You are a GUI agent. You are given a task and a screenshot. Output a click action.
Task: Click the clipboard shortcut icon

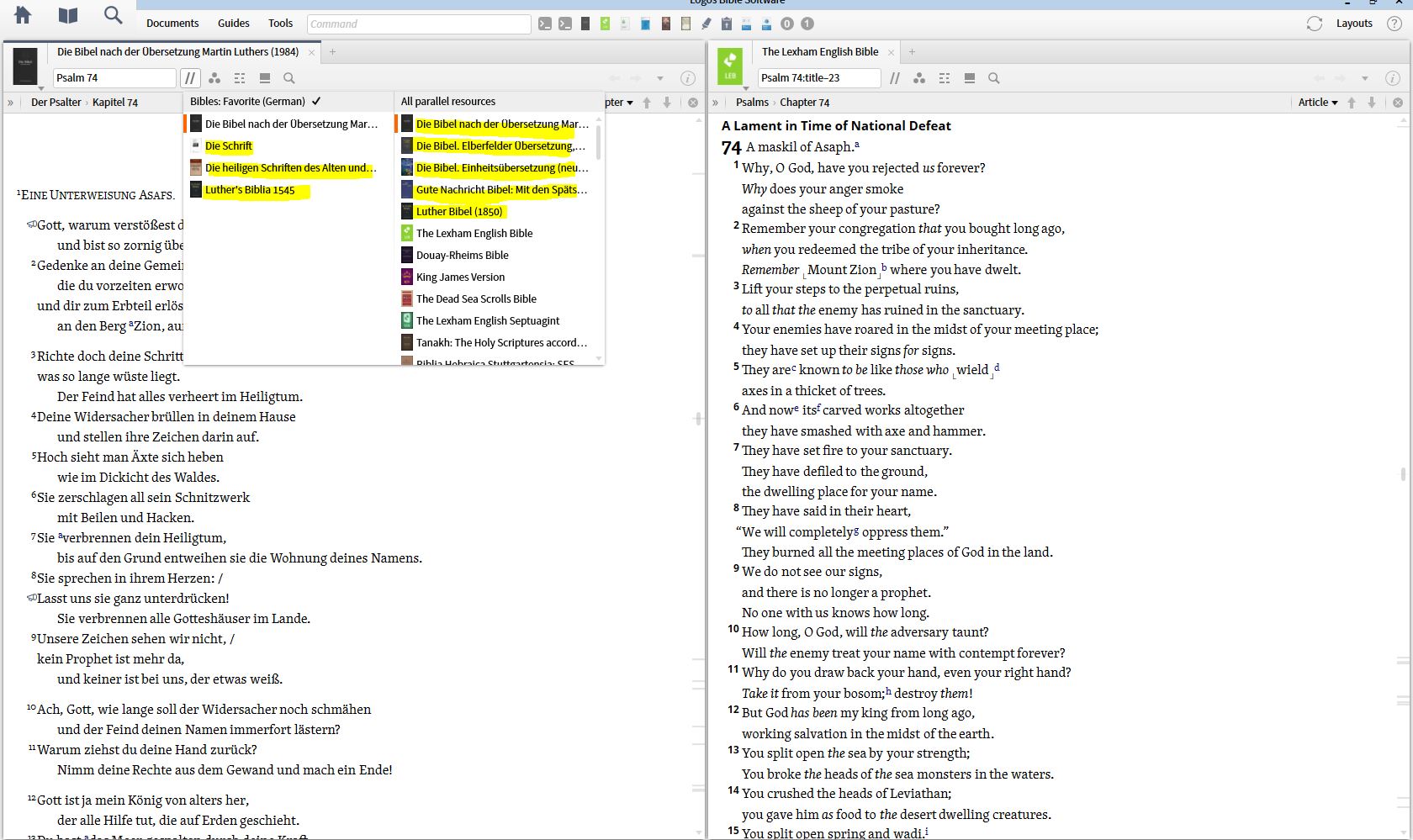click(727, 24)
